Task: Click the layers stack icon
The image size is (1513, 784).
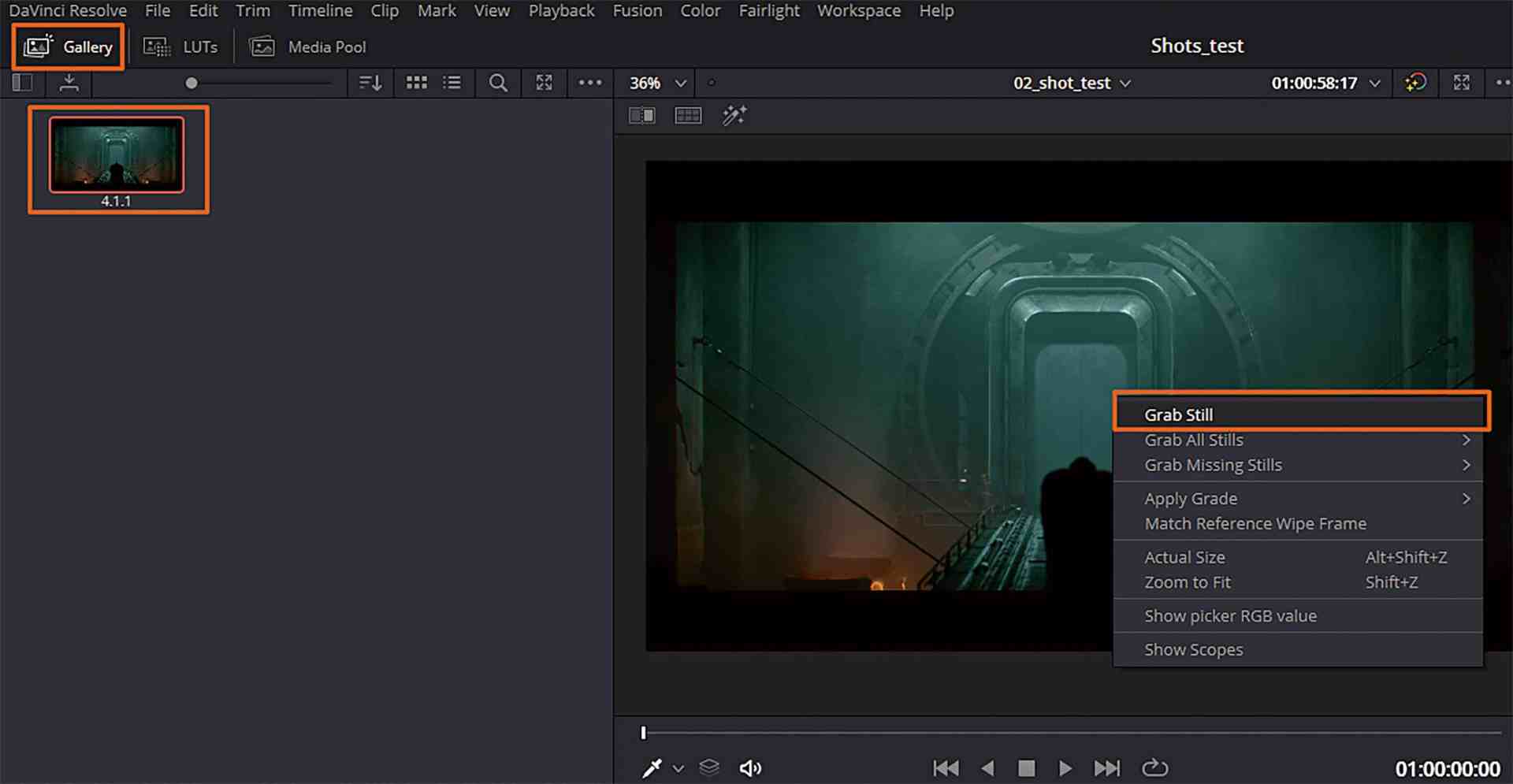Action: pyautogui.click(x=709, y=767)
